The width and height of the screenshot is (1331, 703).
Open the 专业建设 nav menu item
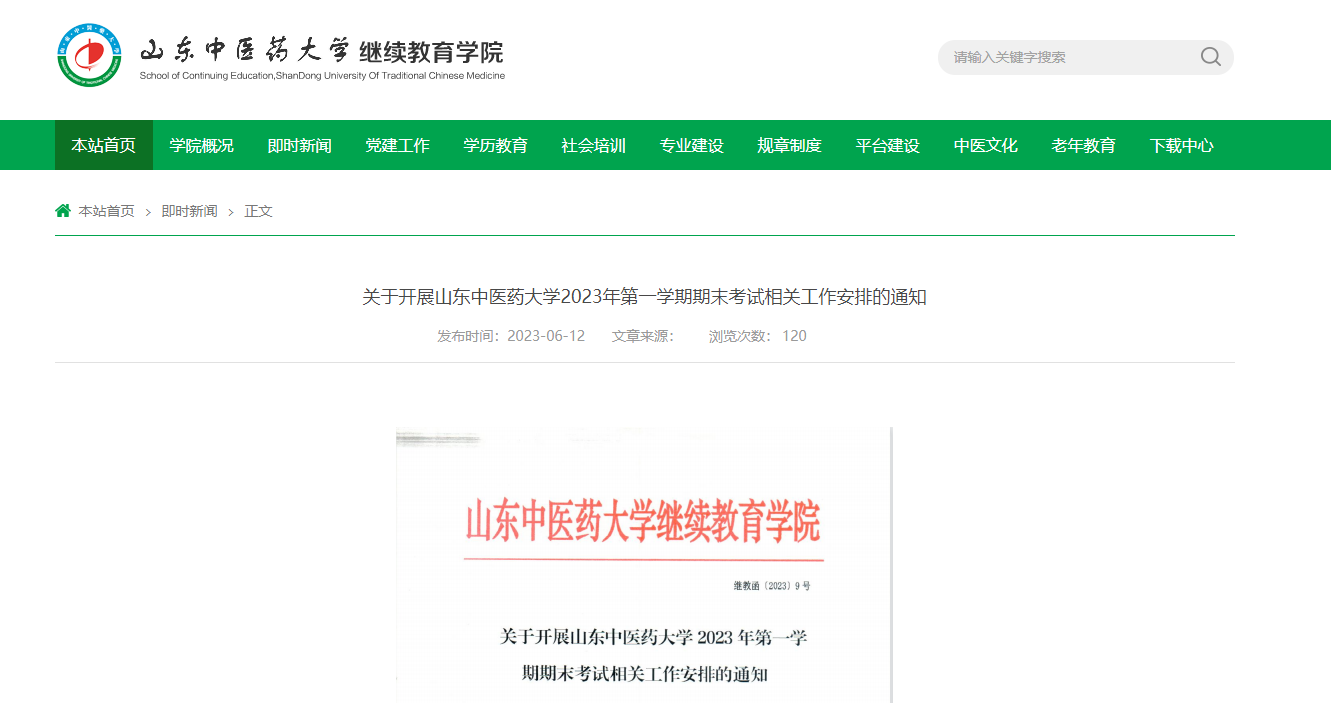coord(692,145)
